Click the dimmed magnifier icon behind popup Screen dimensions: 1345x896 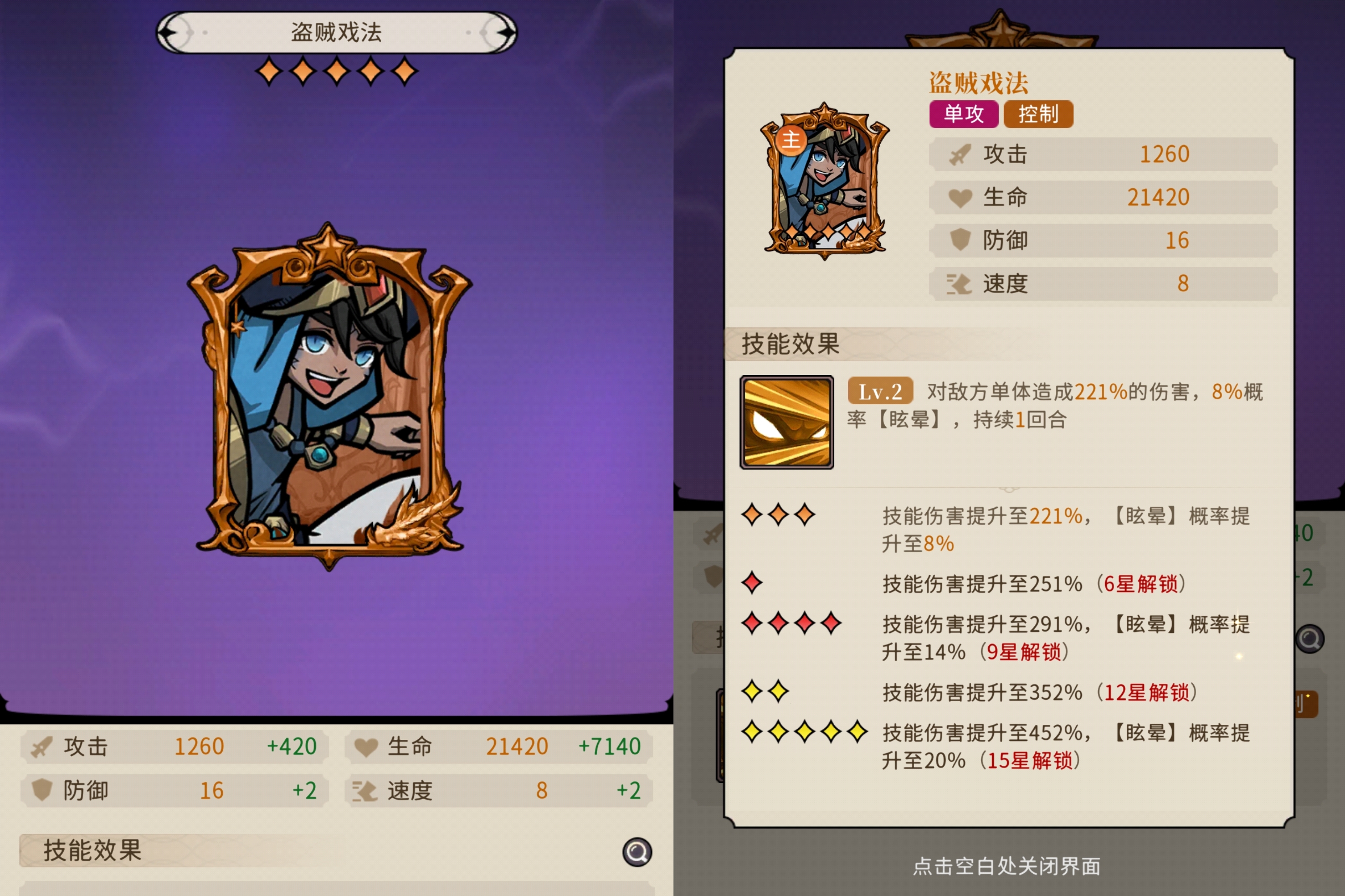click(x=1310, y=638)
